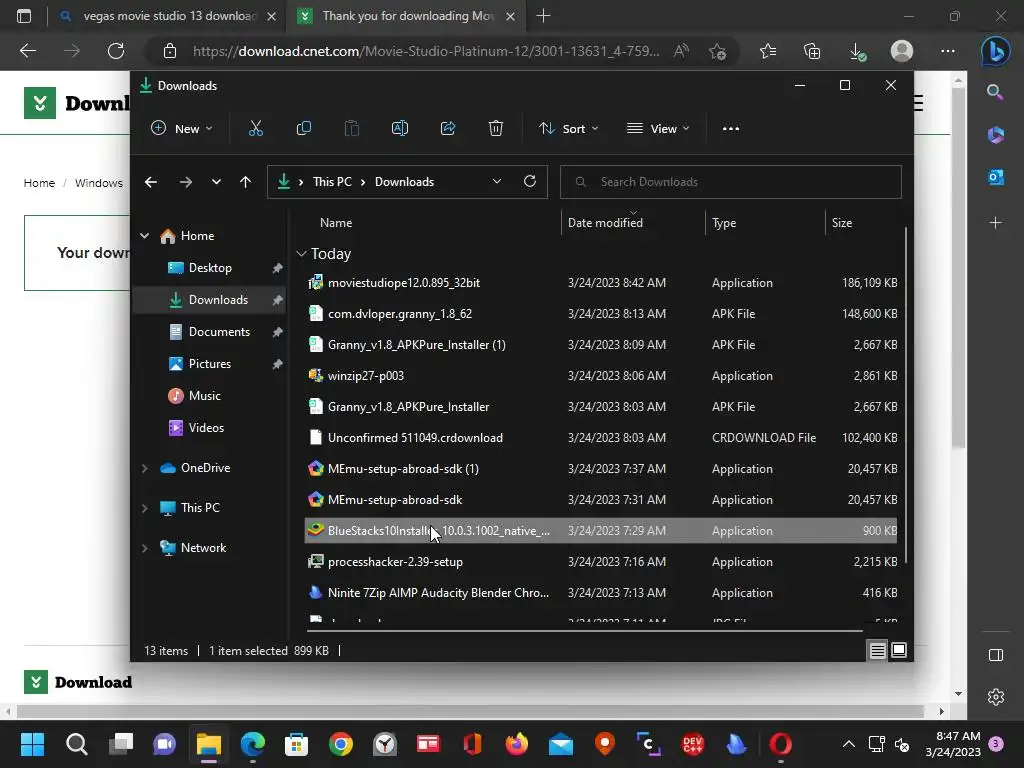Open Microsoft Store from the taskbar
This screenshot has height=768, width=1024.
(x=296, y=744)
